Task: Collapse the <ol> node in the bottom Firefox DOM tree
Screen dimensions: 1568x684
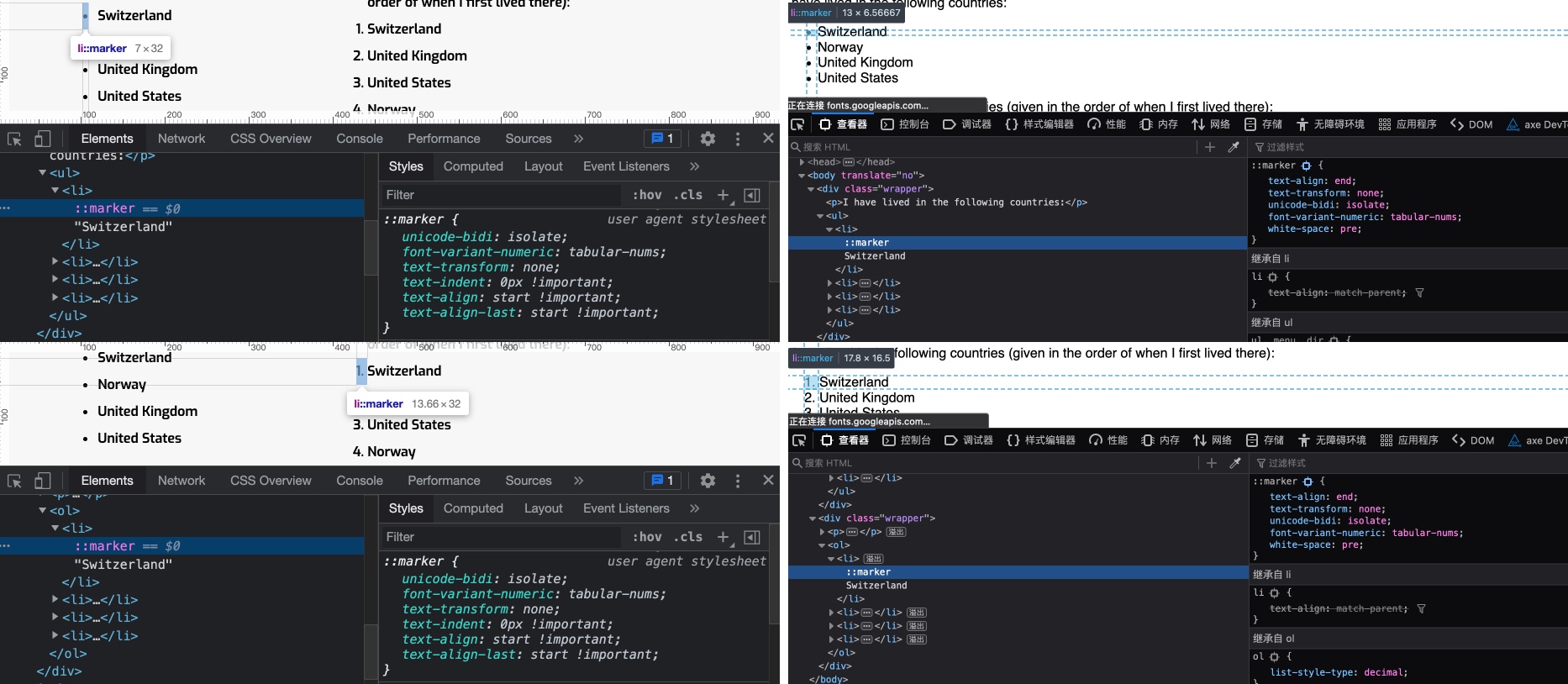Action: [x=823, y=545]
